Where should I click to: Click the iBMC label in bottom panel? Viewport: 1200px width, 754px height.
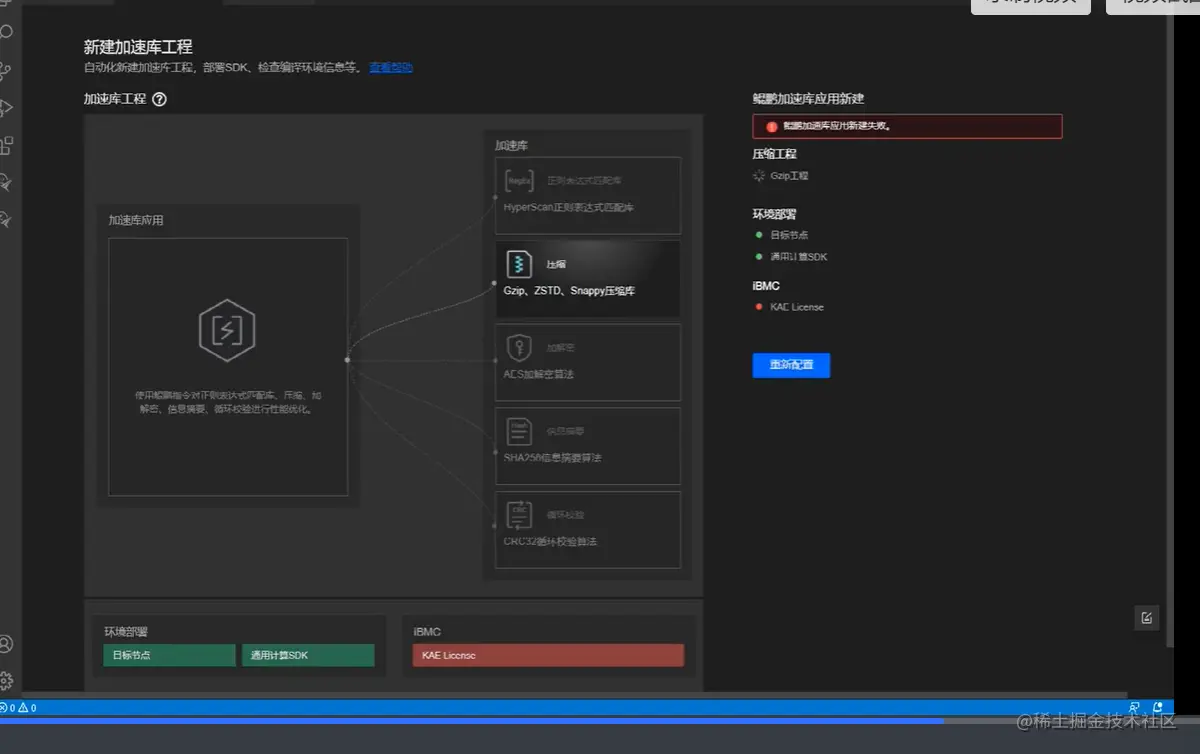427,632
